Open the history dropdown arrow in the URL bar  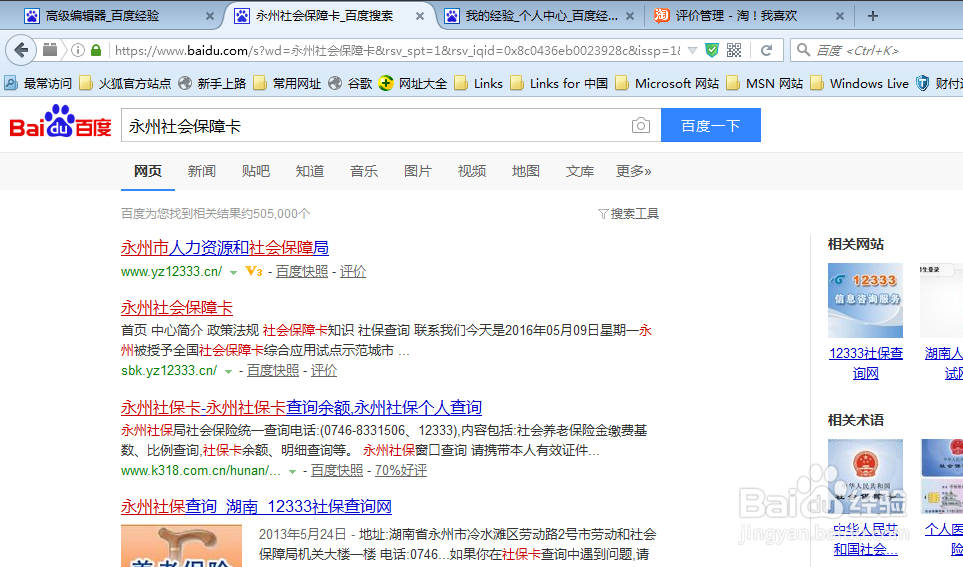693,50
